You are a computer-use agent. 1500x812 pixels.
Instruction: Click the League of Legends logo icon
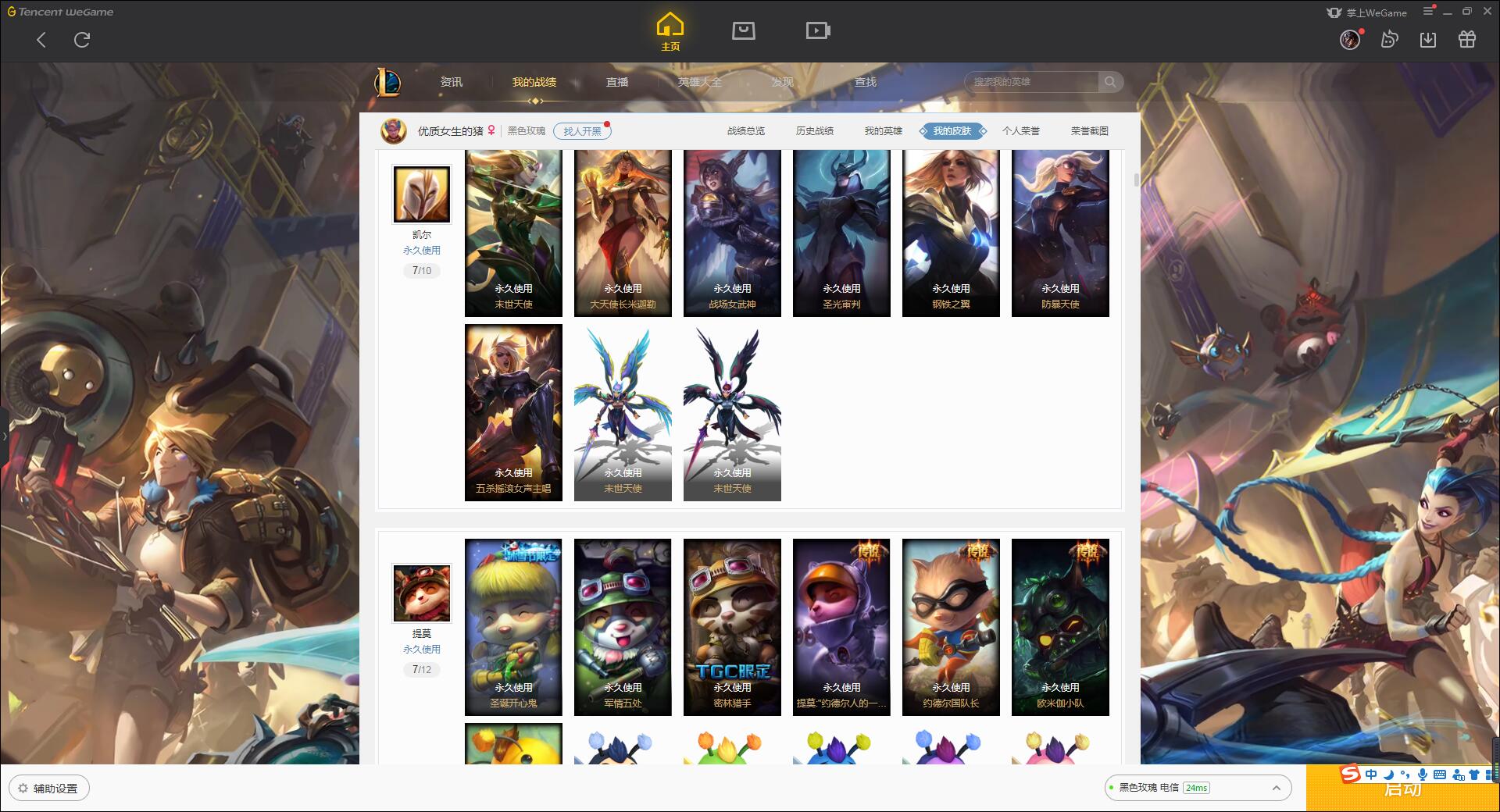click(388, 82)
